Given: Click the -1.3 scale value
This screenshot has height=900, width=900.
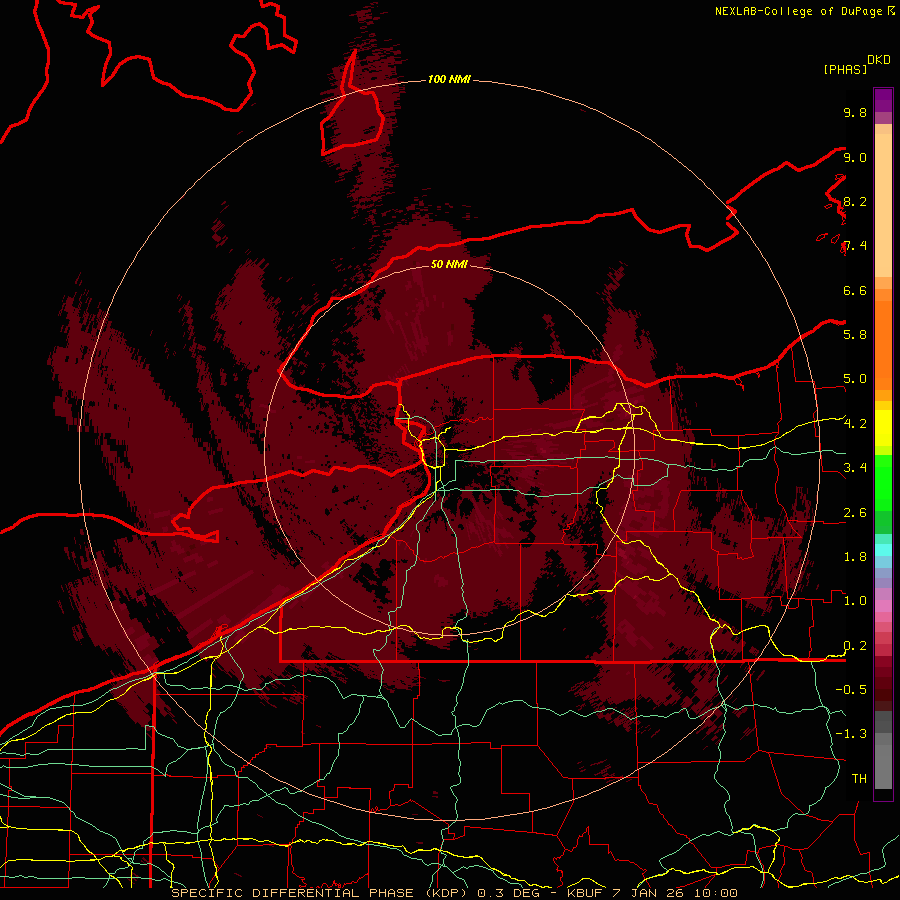Looking at the screenshot, I should [x=851, y=734].
